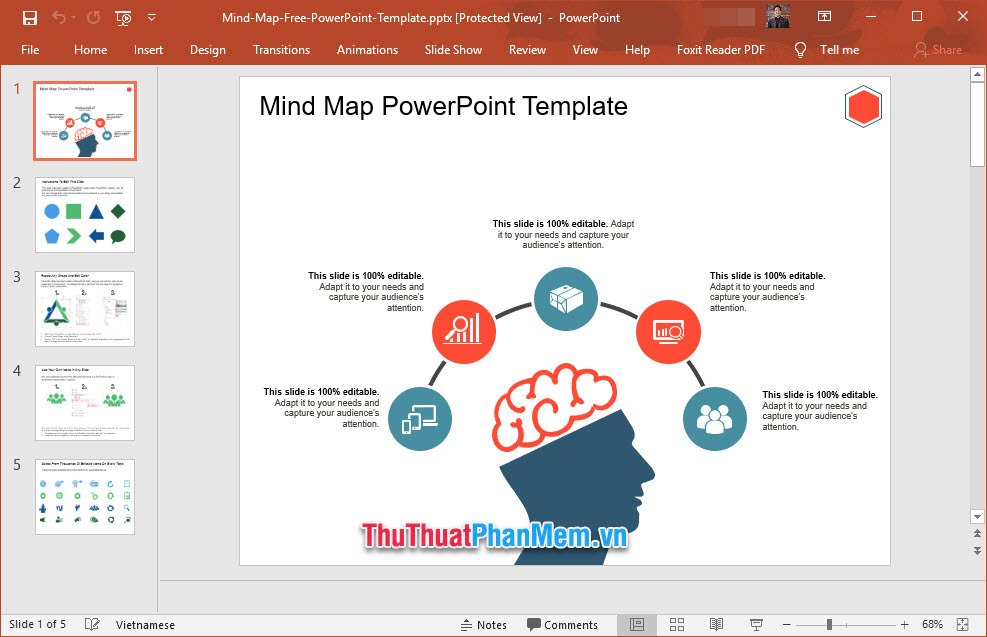Screen dimensions: 987x637
Task: Start Slide Show from the status bar icon
Action: [756, 624]
